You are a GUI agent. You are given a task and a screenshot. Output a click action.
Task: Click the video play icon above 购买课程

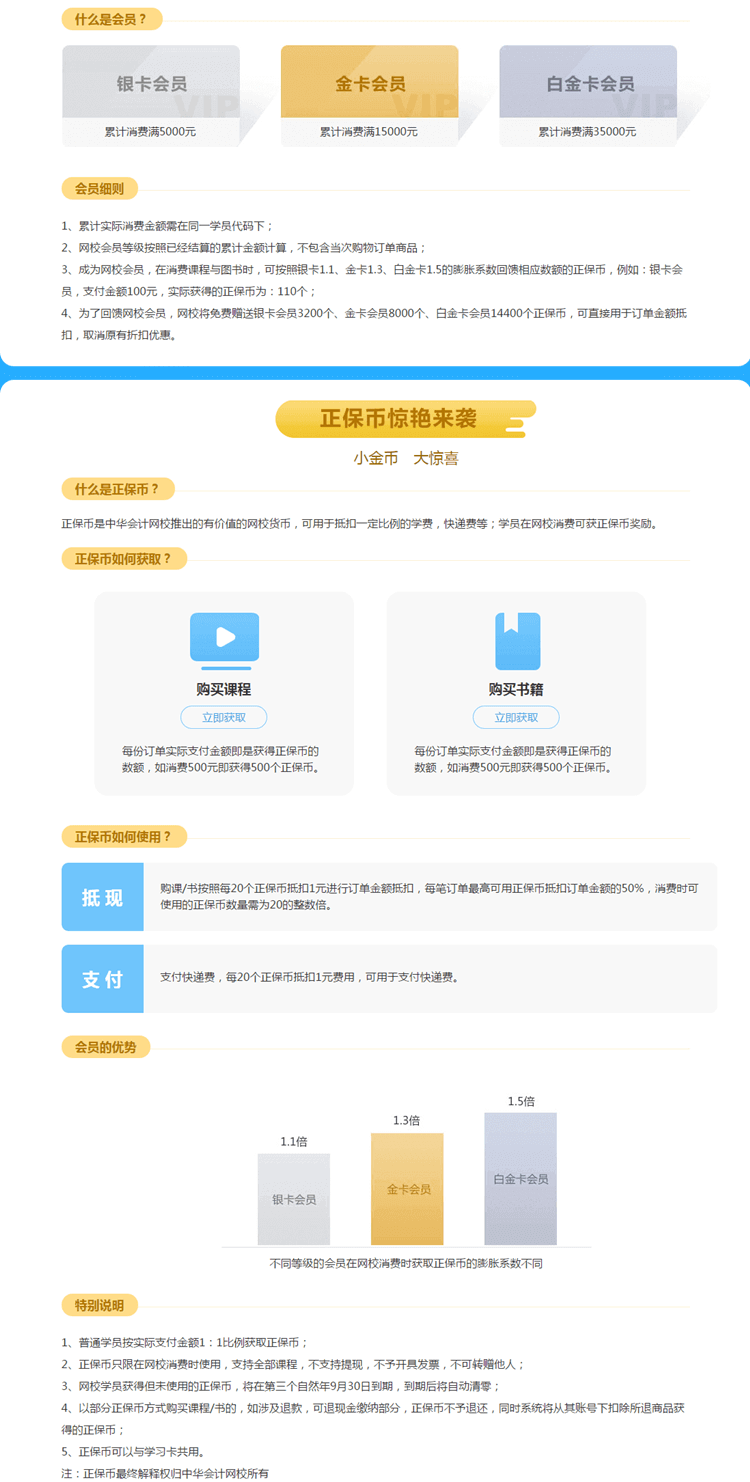coord(224,637)
